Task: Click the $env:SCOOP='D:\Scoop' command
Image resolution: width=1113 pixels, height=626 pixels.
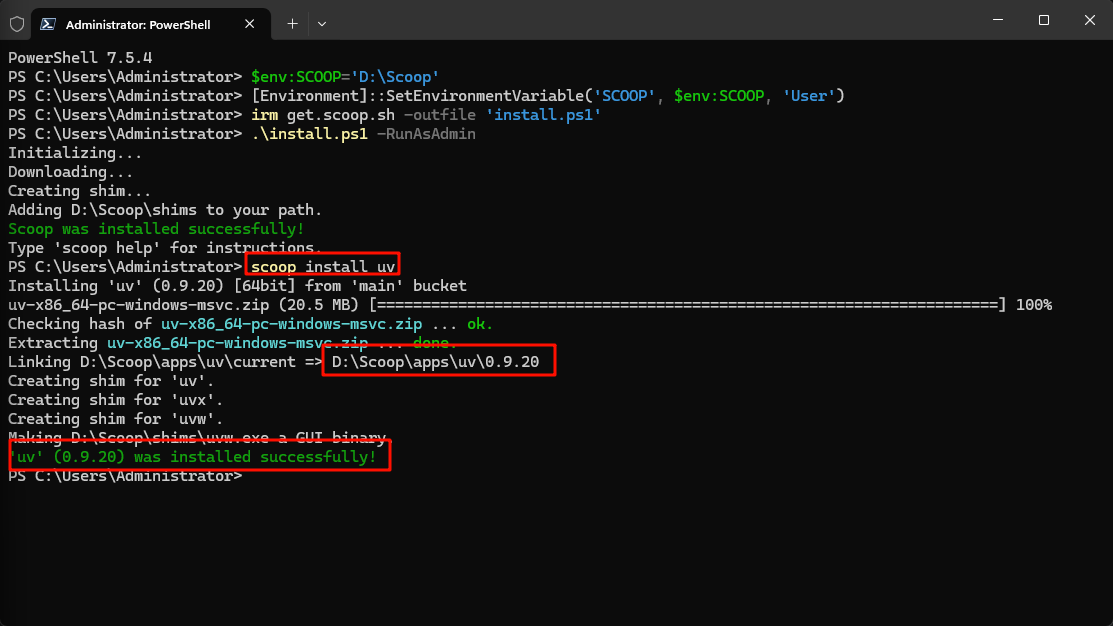Action: click(x=345, y=77)
